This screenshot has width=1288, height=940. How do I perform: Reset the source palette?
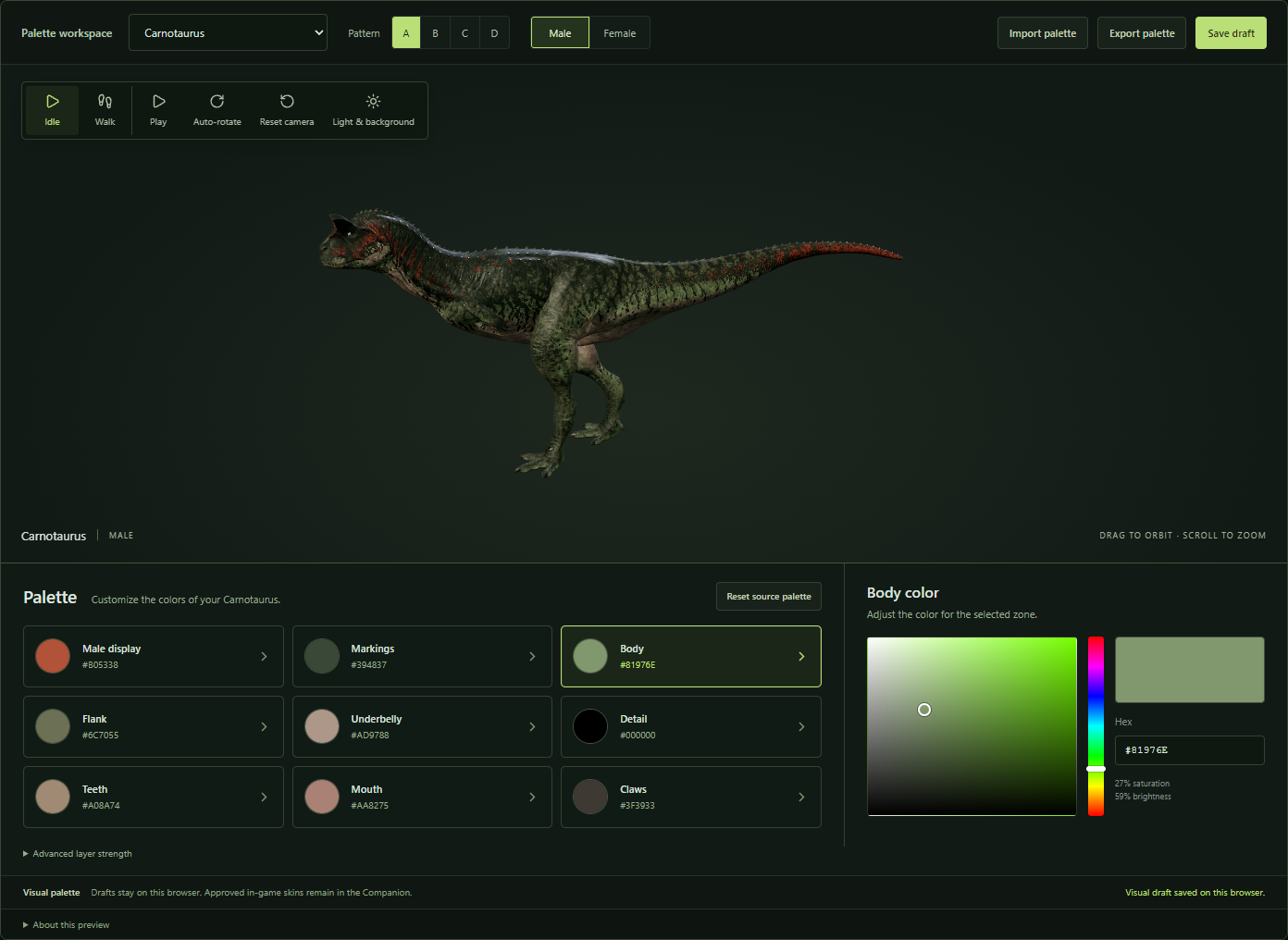coord(769,597)
